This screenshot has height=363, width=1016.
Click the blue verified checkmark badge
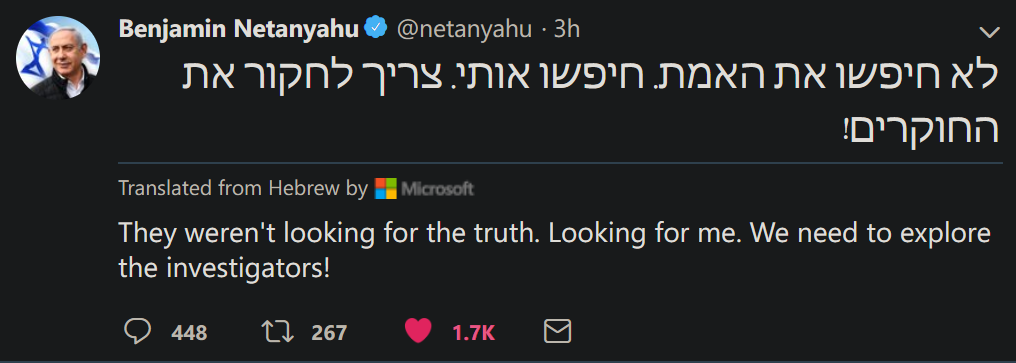pos(376,29)
